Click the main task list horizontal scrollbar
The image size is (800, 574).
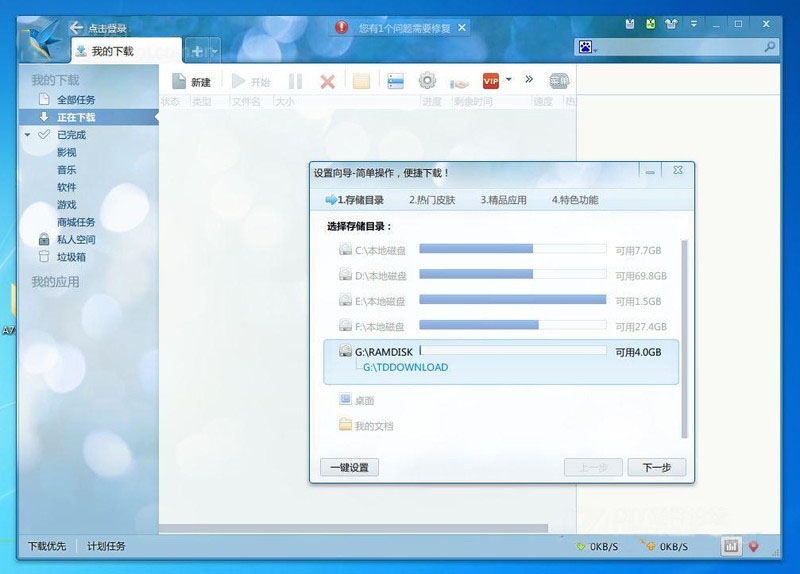[x=354, y=528]
